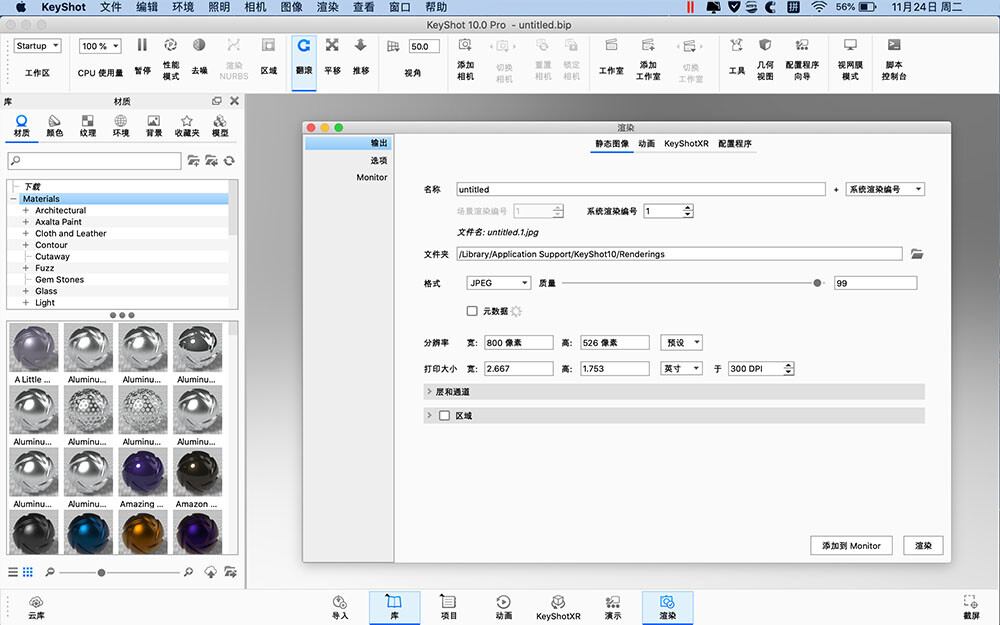The image size is (1000, 625).
Task: Click the Wi-Fi icon in menu bar
Action: coord(818,7)
